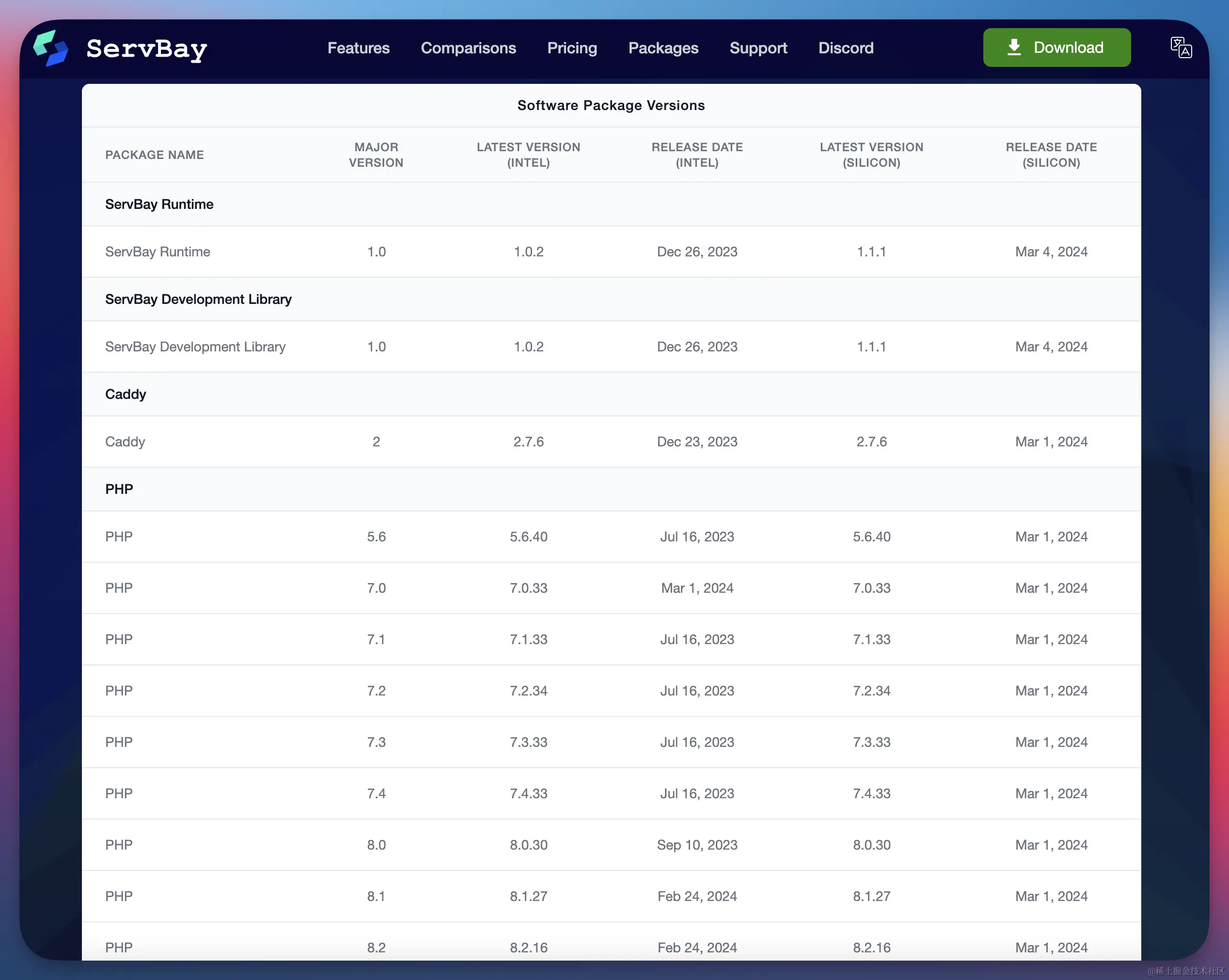This screenshot has width=1229, height=980.
Task: Click Caddy Intel version 2.7.6
Action: point(528,442)
